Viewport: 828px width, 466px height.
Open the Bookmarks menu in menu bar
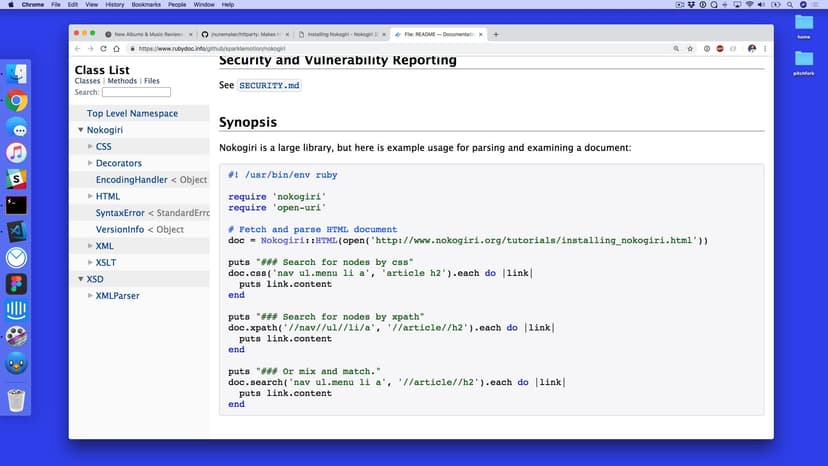145,5
